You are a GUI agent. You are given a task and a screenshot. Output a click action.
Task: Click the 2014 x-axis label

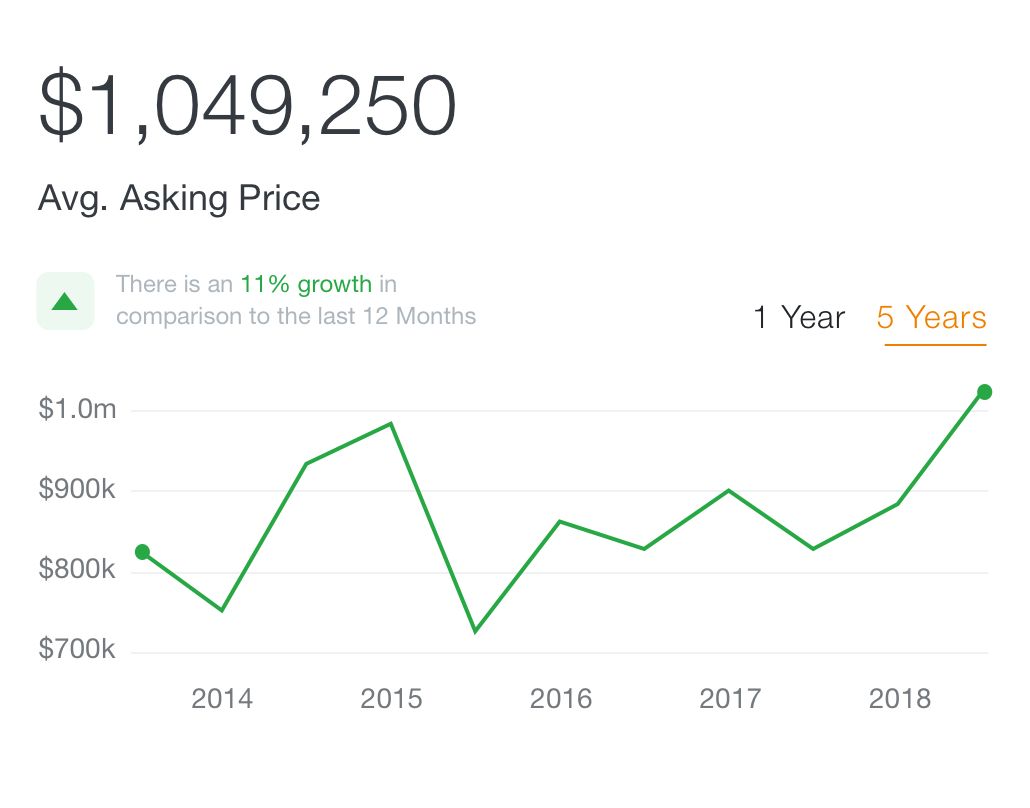[222, 698]
